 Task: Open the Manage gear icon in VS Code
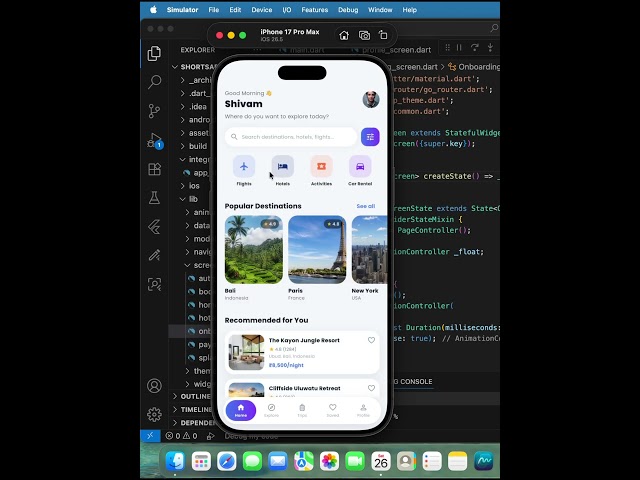(154, 414)
